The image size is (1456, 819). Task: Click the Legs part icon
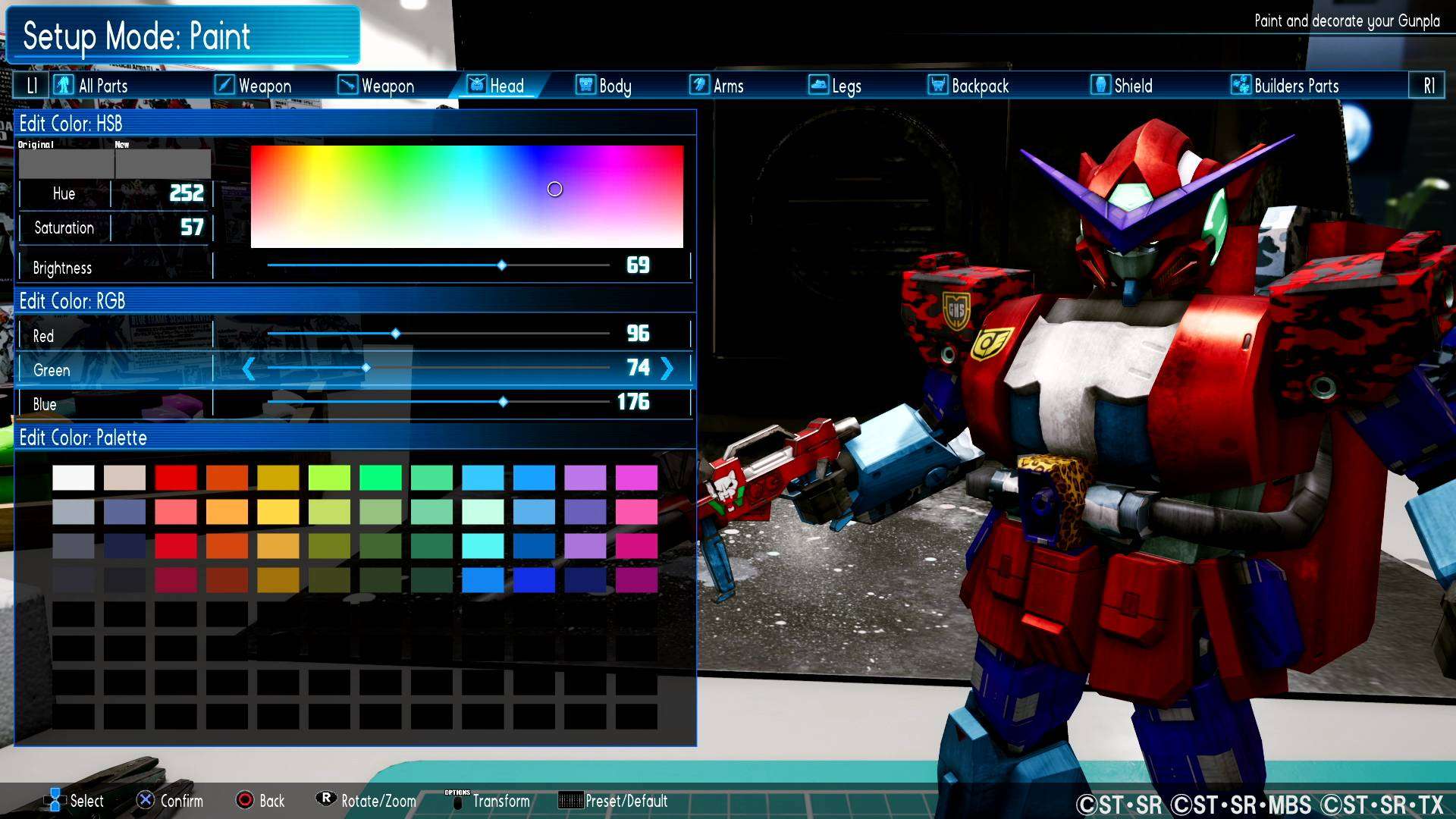818,85
